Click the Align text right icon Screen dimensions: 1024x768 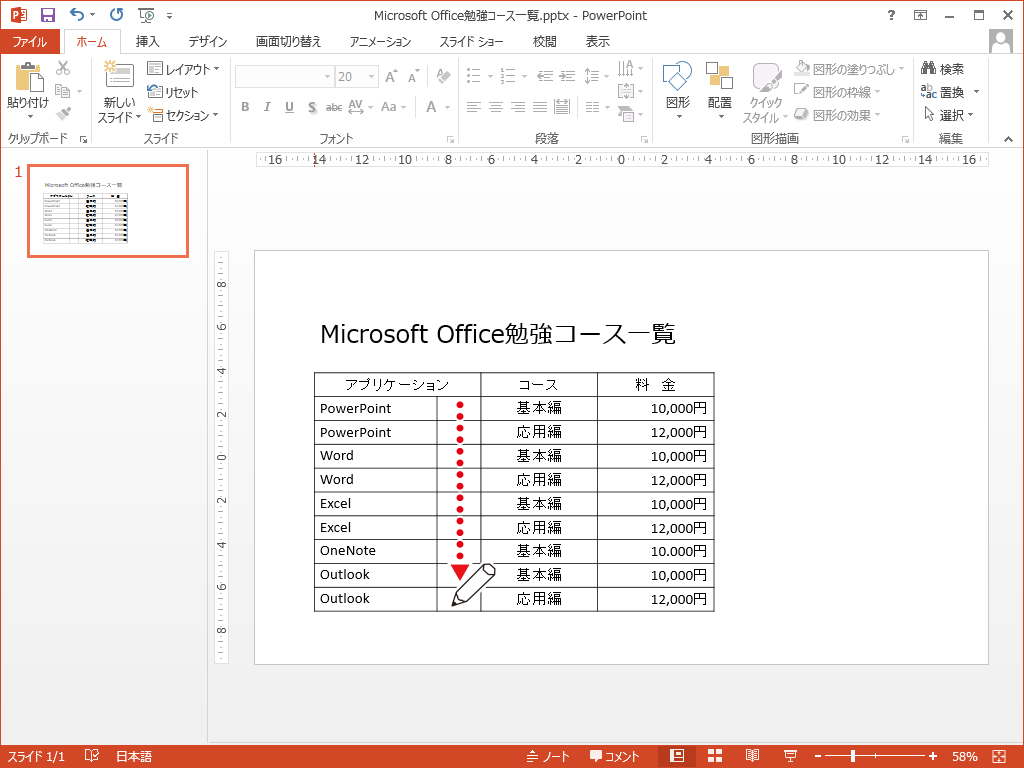(518, 106)
